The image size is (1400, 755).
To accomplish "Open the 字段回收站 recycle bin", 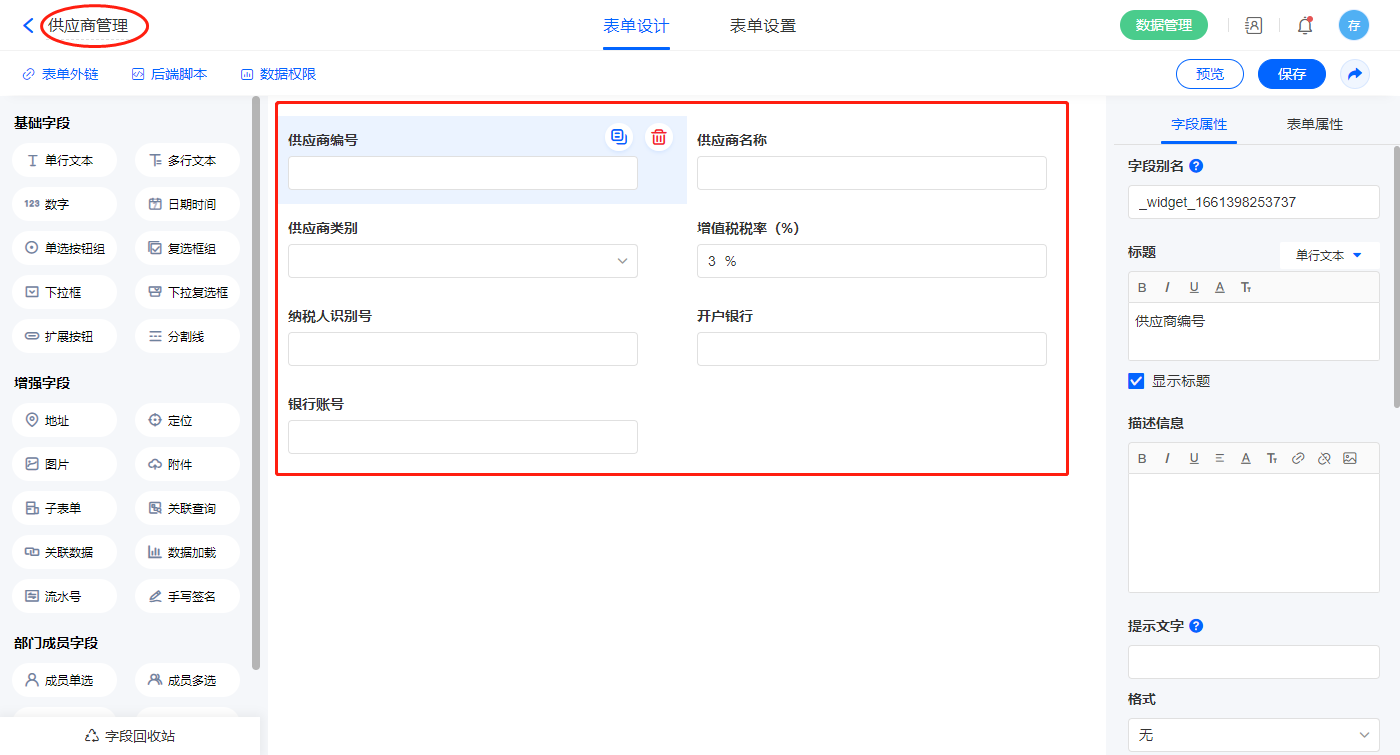I will [130, 736].
